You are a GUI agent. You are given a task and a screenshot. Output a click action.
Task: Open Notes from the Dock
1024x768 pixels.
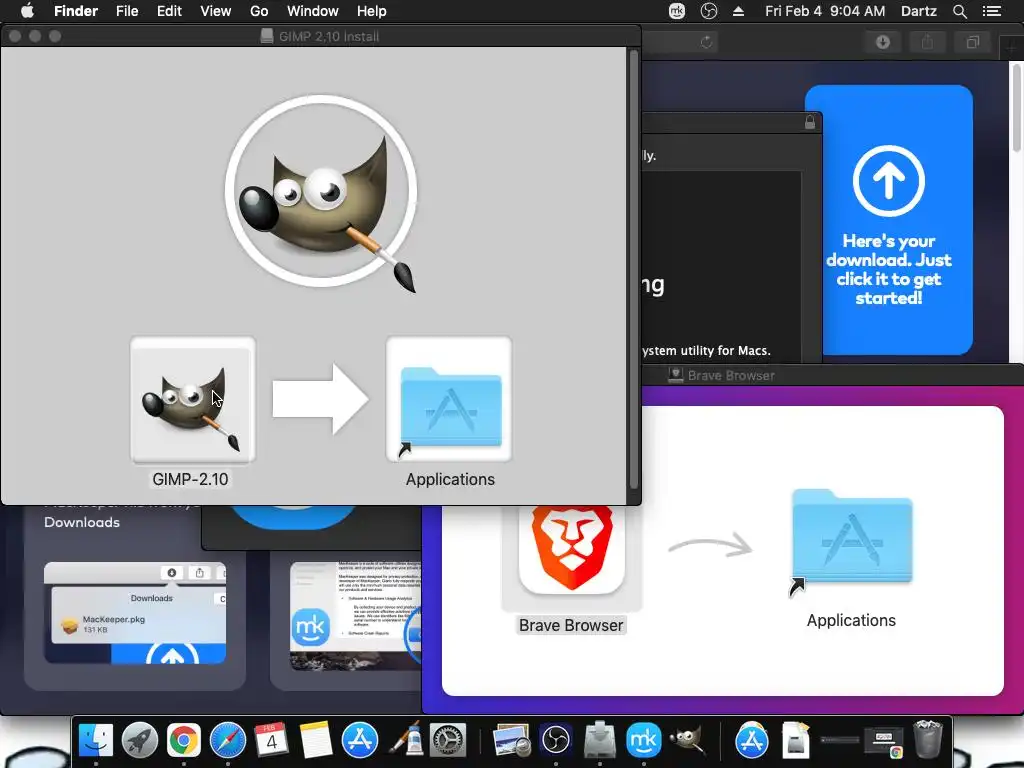tap(315, 741)
